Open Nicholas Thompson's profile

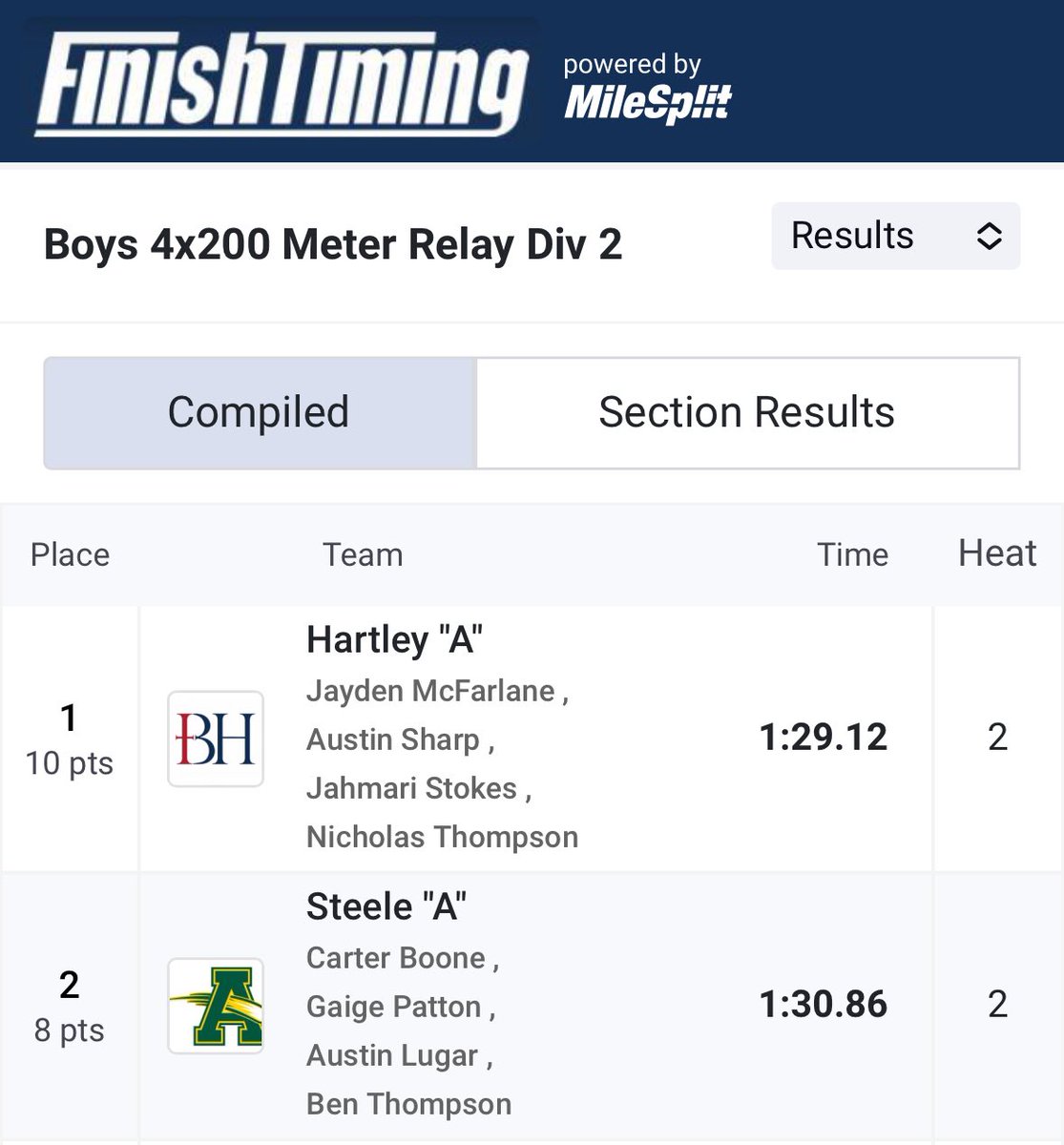pos(442,837)
